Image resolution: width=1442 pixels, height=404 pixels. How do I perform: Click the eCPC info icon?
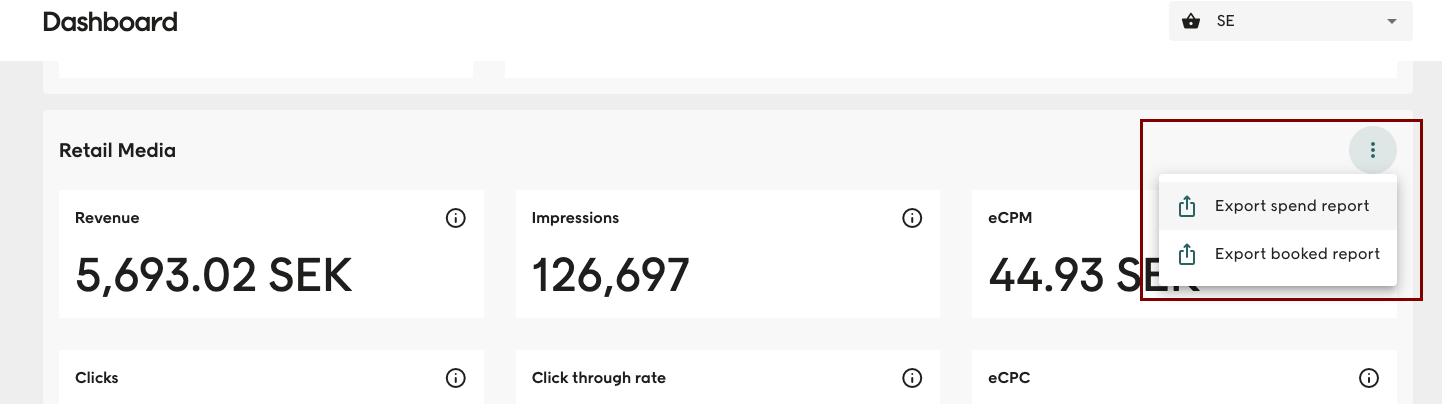1369,378
